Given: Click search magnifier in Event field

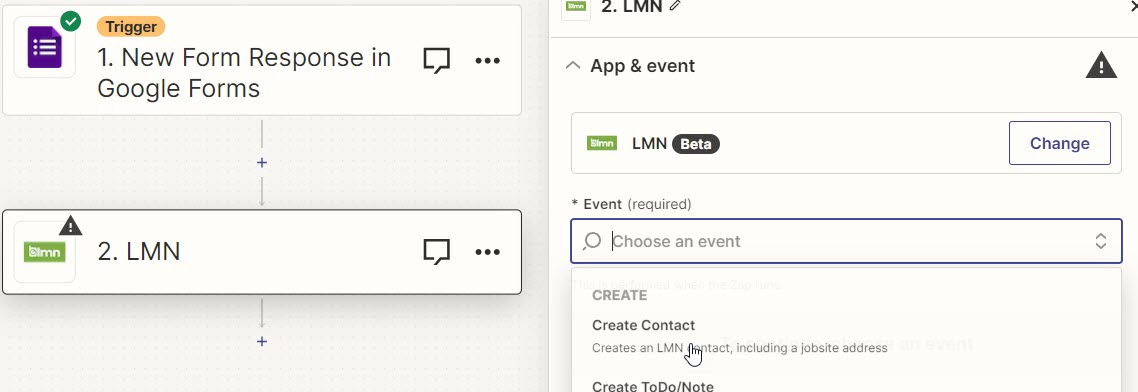Looking at the screenshot, I should (x=592, y=241).
